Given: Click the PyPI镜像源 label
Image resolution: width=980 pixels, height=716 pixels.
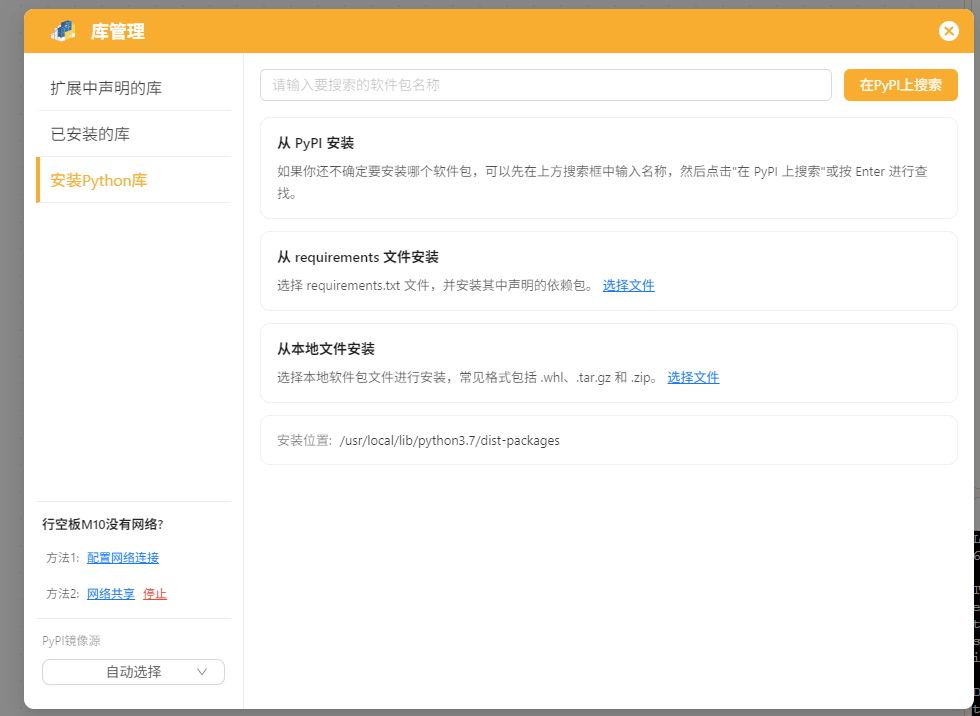Looking at the screenshot, I should pos(71,640).
